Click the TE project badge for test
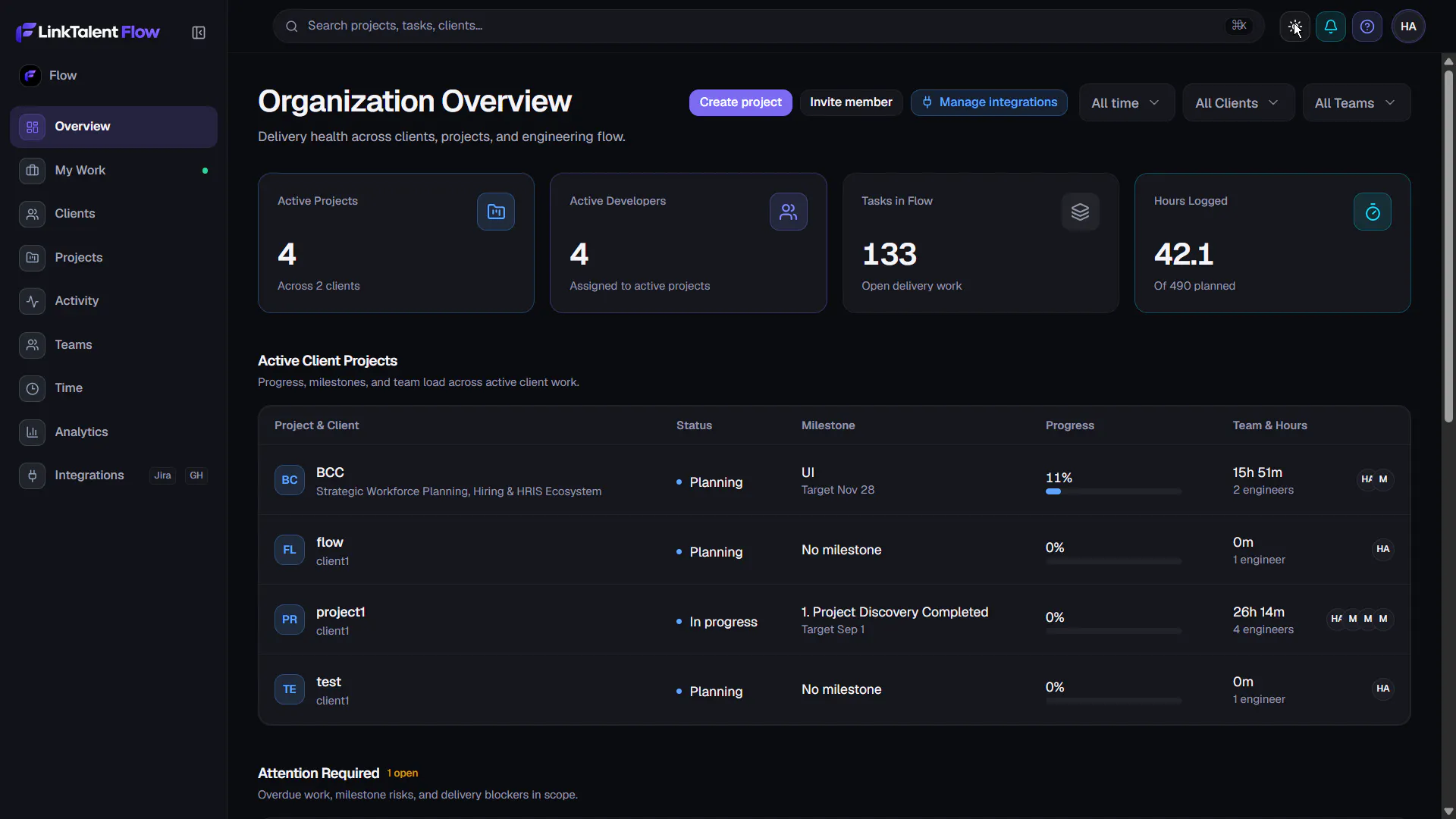Image resolution: width=1456 pixels, height=819 pixels. [290, 689]
